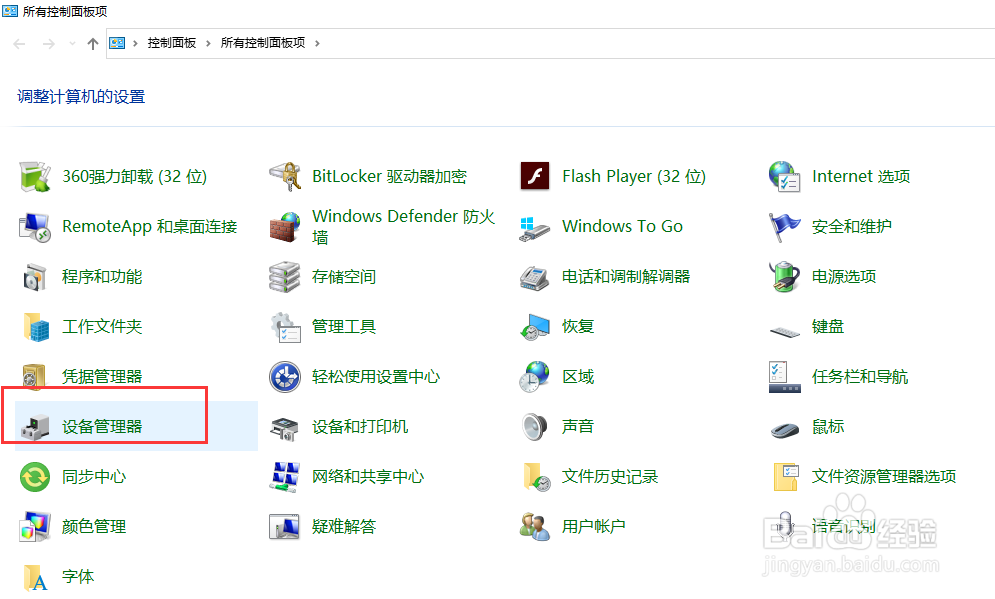Viewport: 995px width, 599px height.
Task: Select 所有控制面板项 in the breadcrumb
Action: [x=263, y=43]
